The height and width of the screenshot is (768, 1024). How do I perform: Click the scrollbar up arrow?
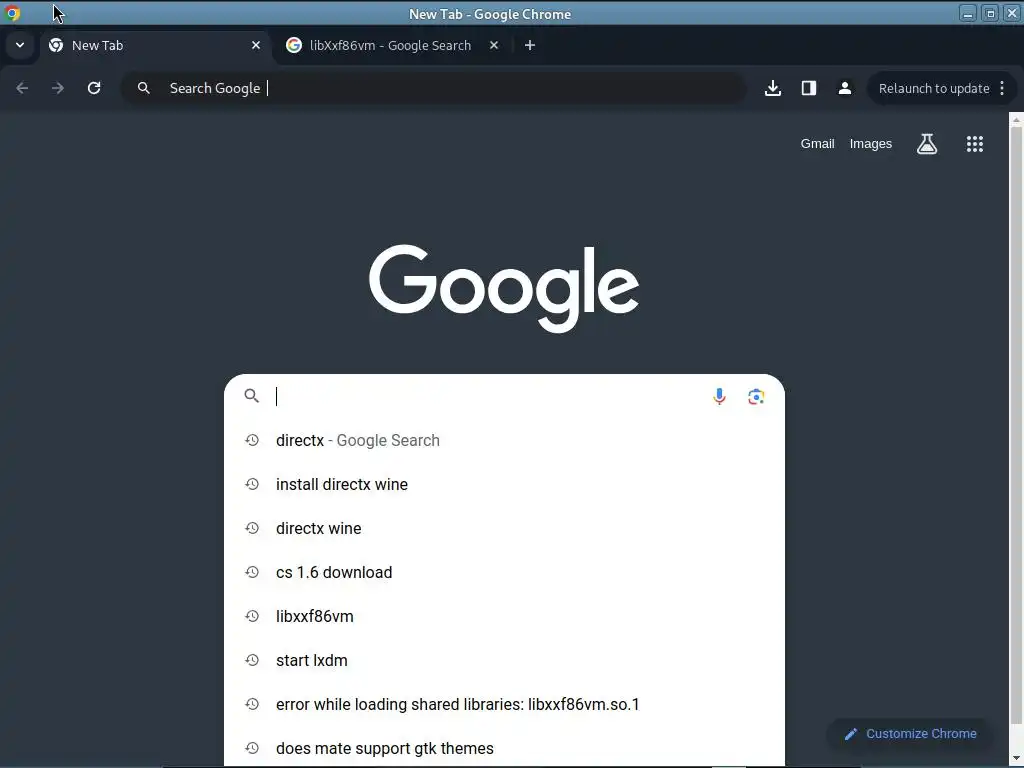point(1016,120)
